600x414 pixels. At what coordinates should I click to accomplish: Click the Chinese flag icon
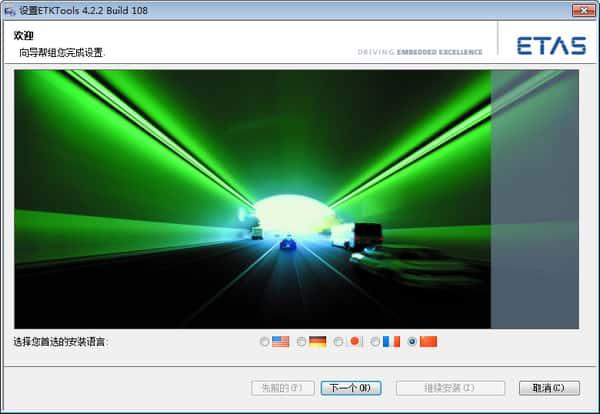429,341
